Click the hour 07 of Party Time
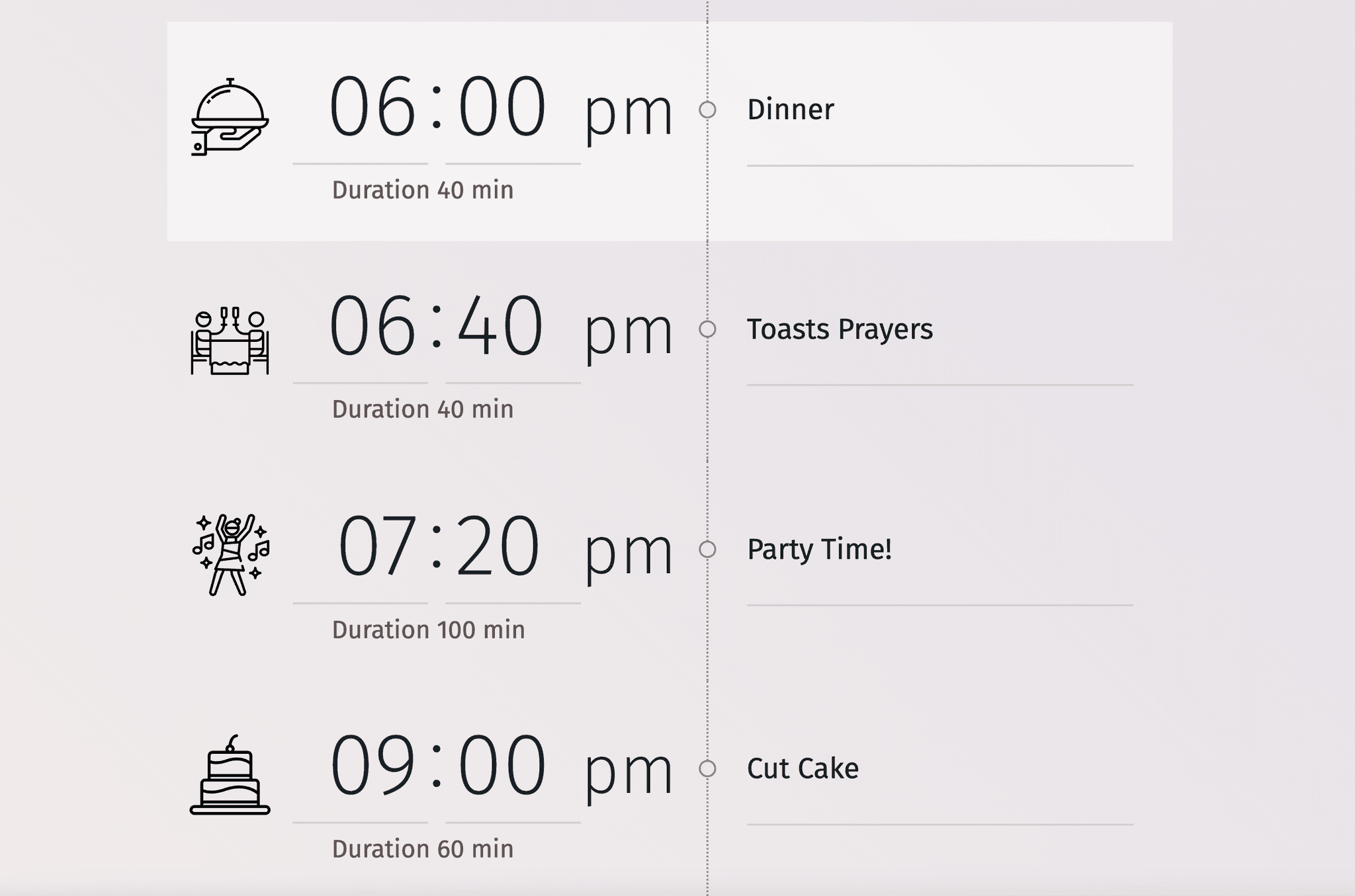 tap(377, 547)
